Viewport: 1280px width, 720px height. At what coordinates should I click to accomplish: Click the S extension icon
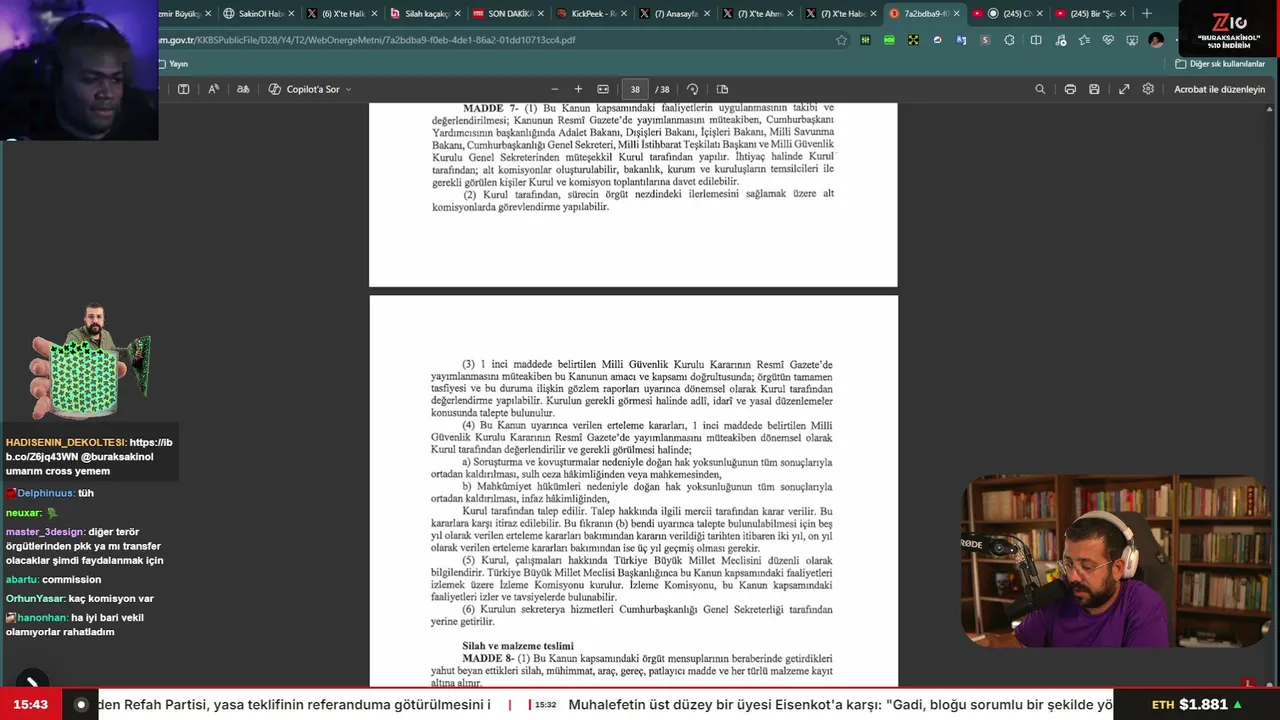[x=985, y=40]
